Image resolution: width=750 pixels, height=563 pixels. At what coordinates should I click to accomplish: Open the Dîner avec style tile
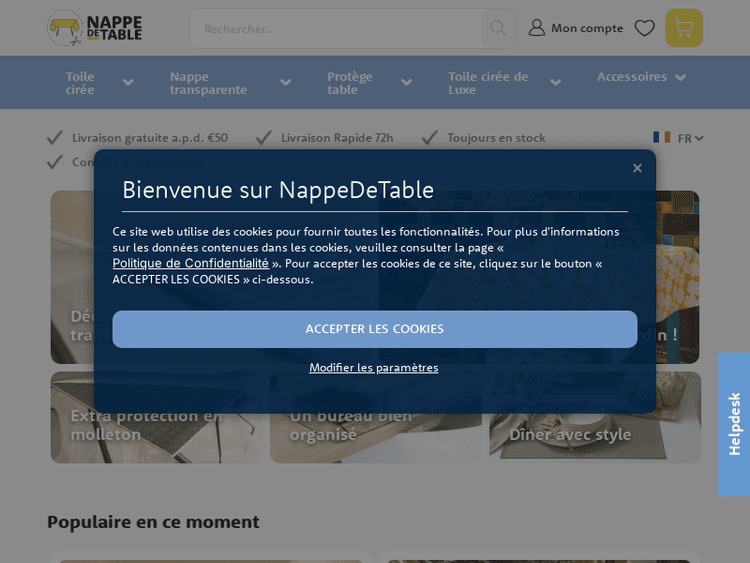[595, 417]
